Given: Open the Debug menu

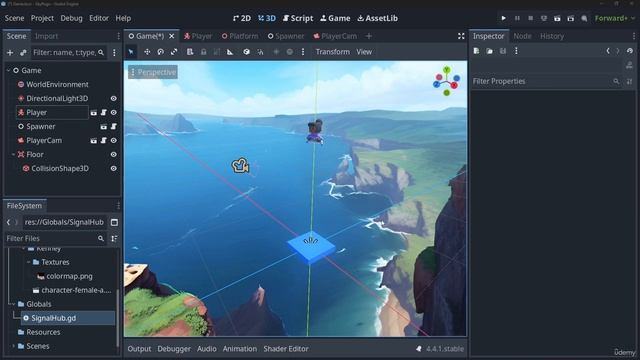Looking at the screenshot, I should click(x=71, y=18).
